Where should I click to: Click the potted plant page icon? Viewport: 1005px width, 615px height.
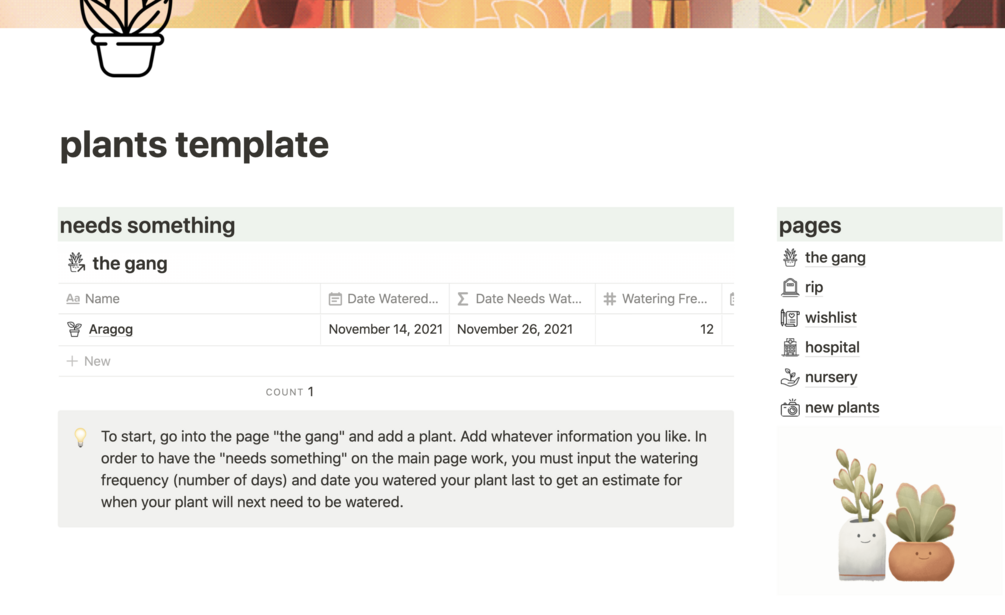(126, 38)
